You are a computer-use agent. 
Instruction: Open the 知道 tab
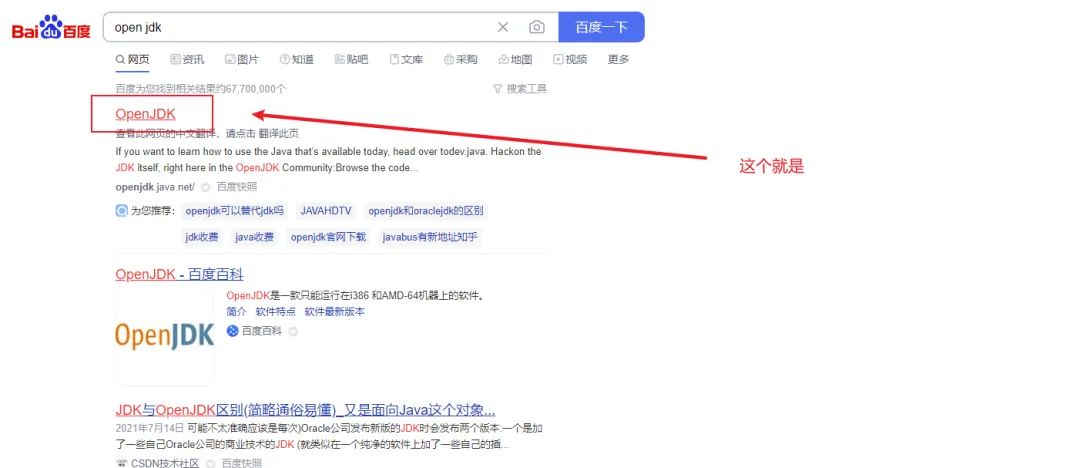pos(297,60)
